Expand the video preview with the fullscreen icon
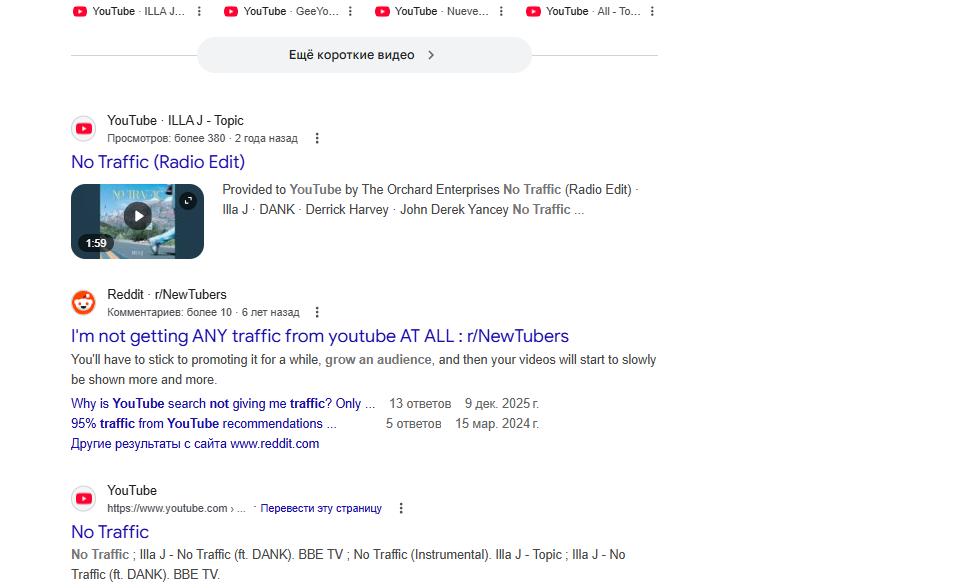This screenshot has width=958, height=587. click(x=188, y=200)
